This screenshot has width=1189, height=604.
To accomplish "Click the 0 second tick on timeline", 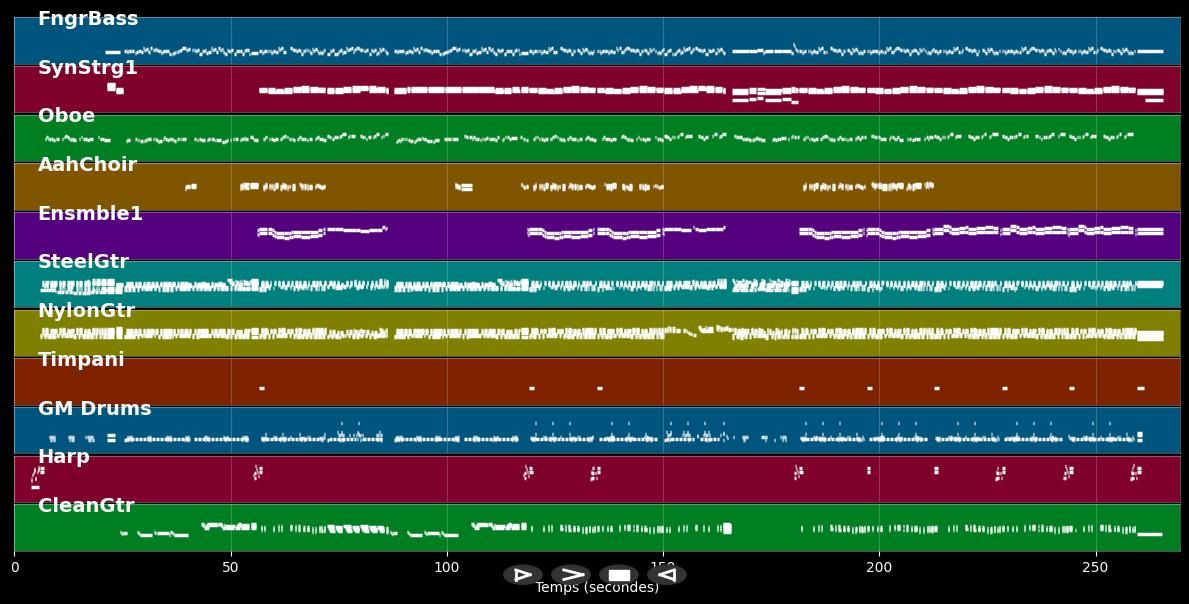I will [14, 567].
